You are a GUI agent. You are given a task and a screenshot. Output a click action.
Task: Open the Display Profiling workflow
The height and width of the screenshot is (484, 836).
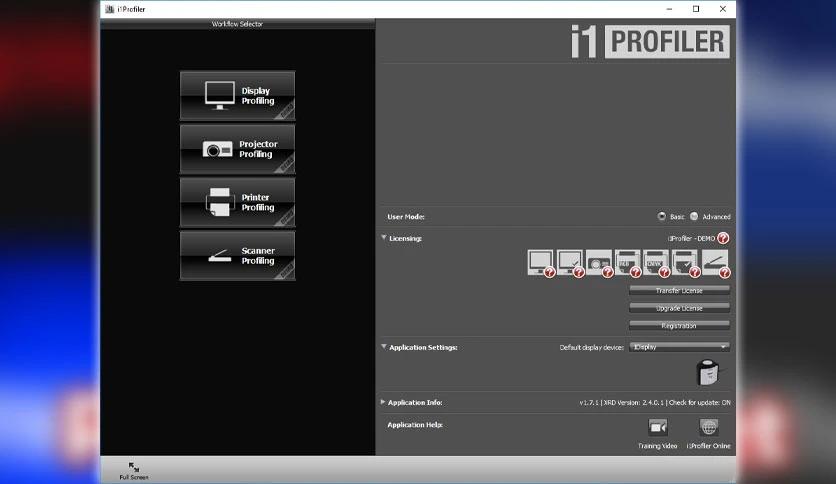coord(237,96)
